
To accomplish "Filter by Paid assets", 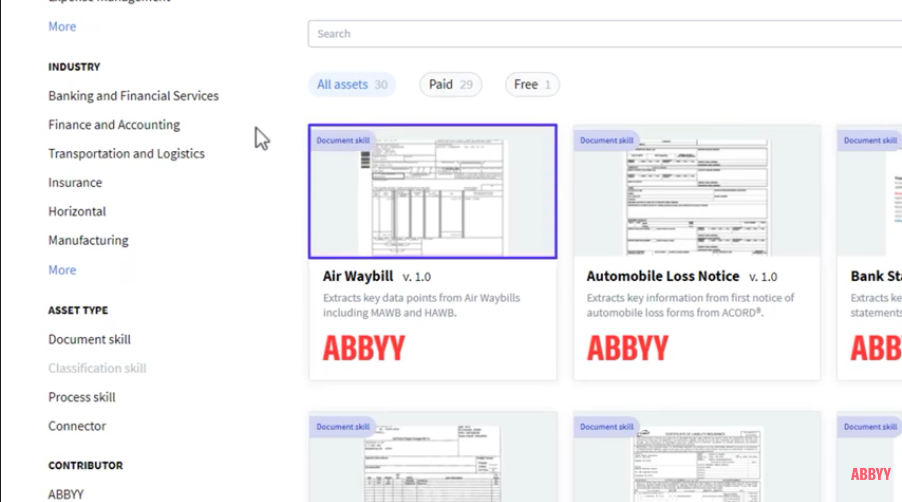I will pyautogui.click(x=450, y=85).
